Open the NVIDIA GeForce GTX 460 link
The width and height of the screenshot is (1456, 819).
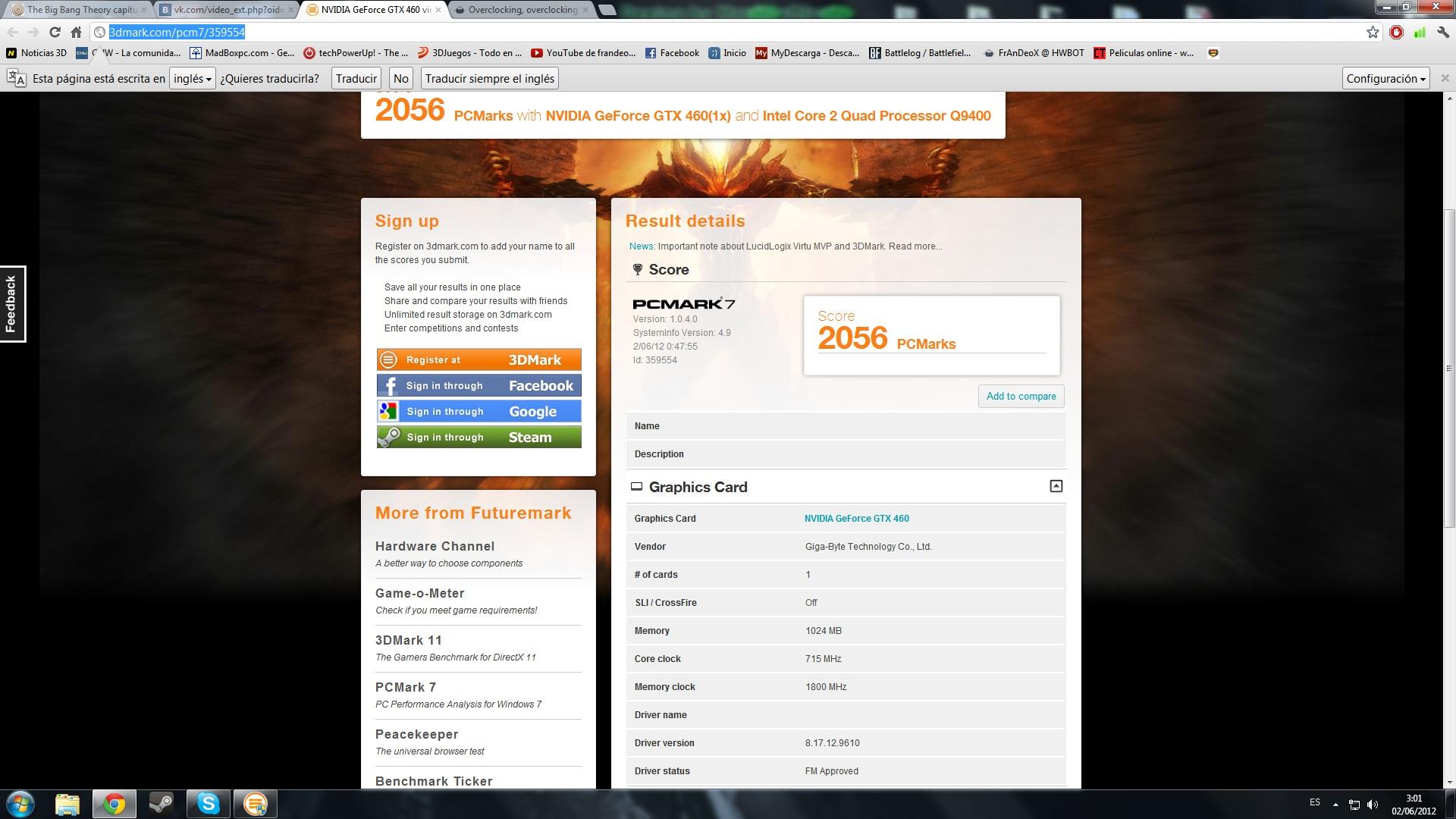(x=856, y=519)
